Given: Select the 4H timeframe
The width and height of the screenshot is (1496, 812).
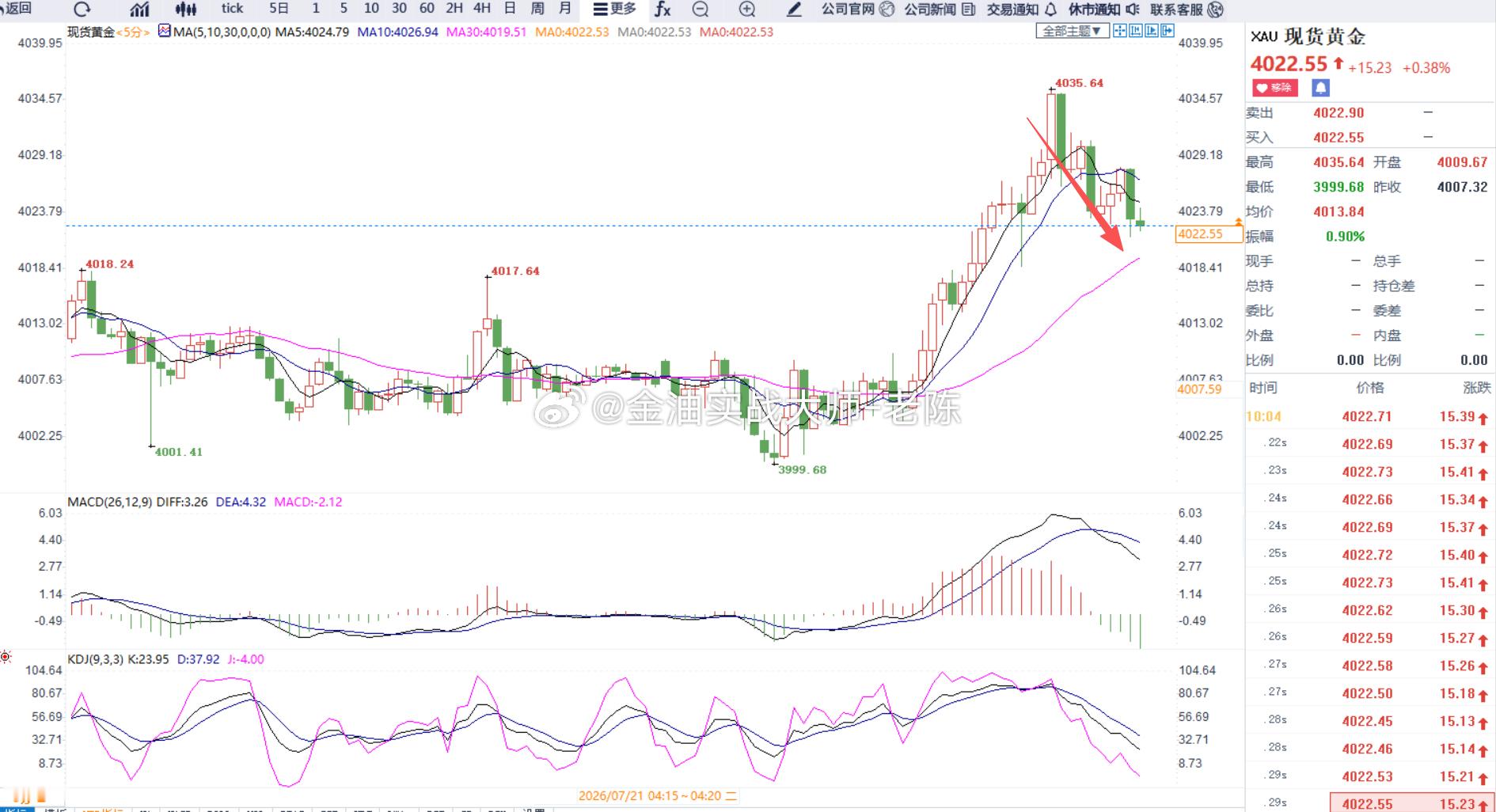Looking at the screenshot, I should (x=482, y=9).
